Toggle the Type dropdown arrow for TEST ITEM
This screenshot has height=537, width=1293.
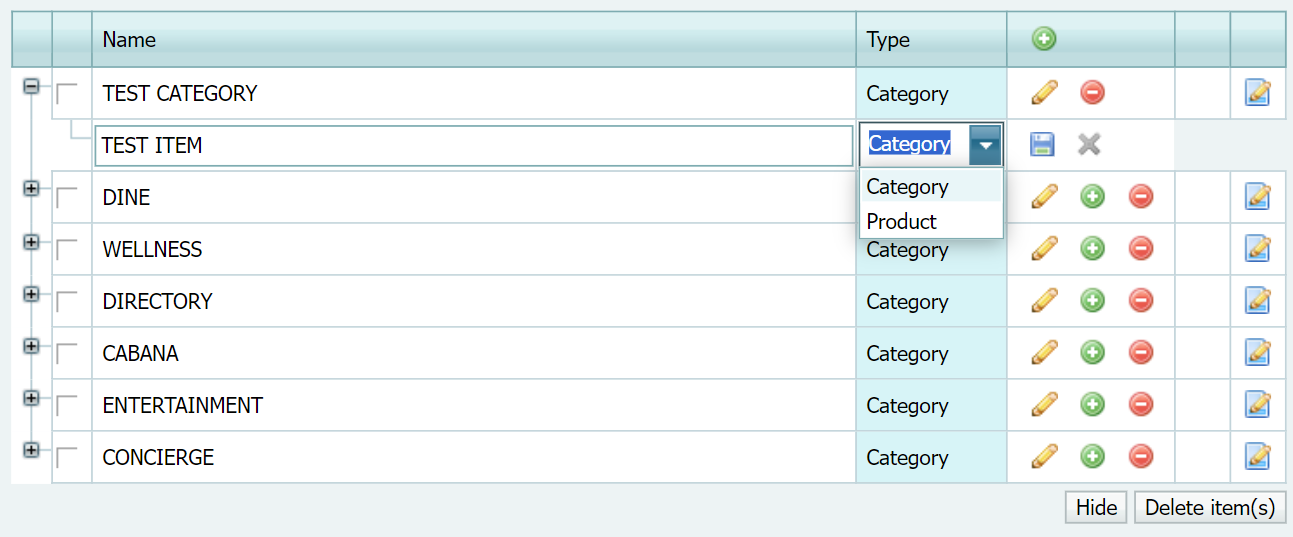tap(986, 145)
